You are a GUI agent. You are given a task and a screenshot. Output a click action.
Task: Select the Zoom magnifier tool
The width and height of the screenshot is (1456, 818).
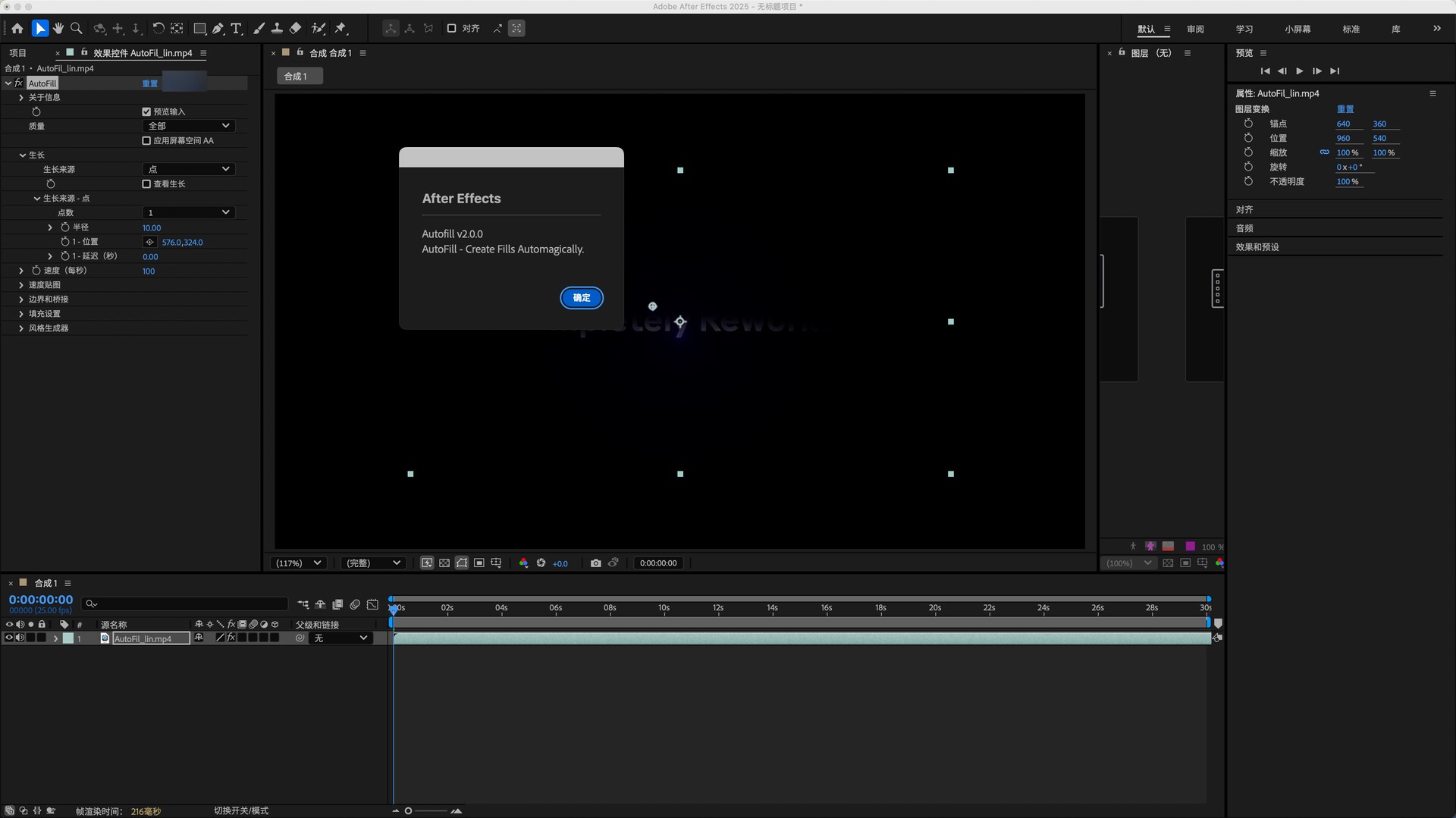pos(77,28)
